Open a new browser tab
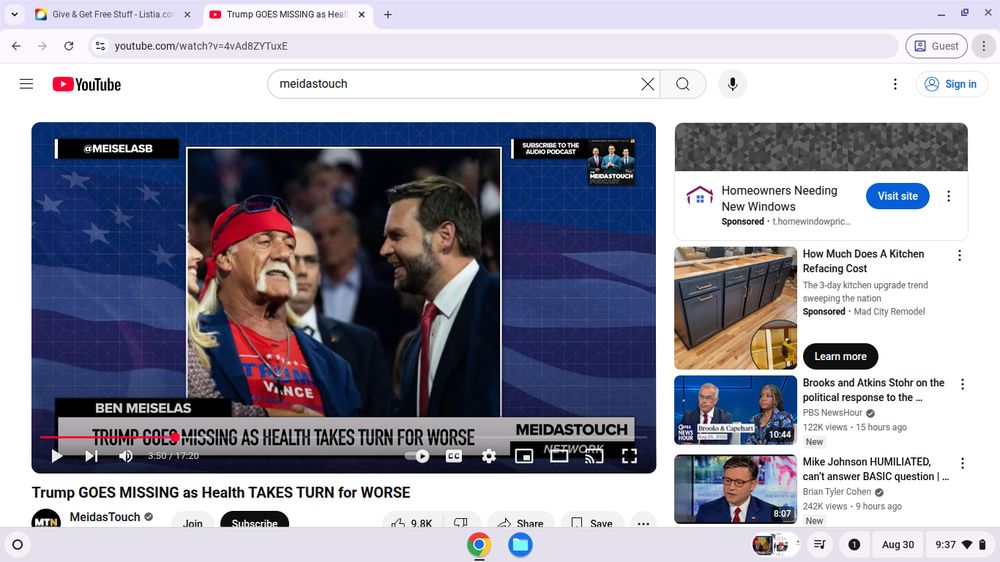Image resolution: width=1000 pixels, height=562 pixels. click(x=388, y=14)
